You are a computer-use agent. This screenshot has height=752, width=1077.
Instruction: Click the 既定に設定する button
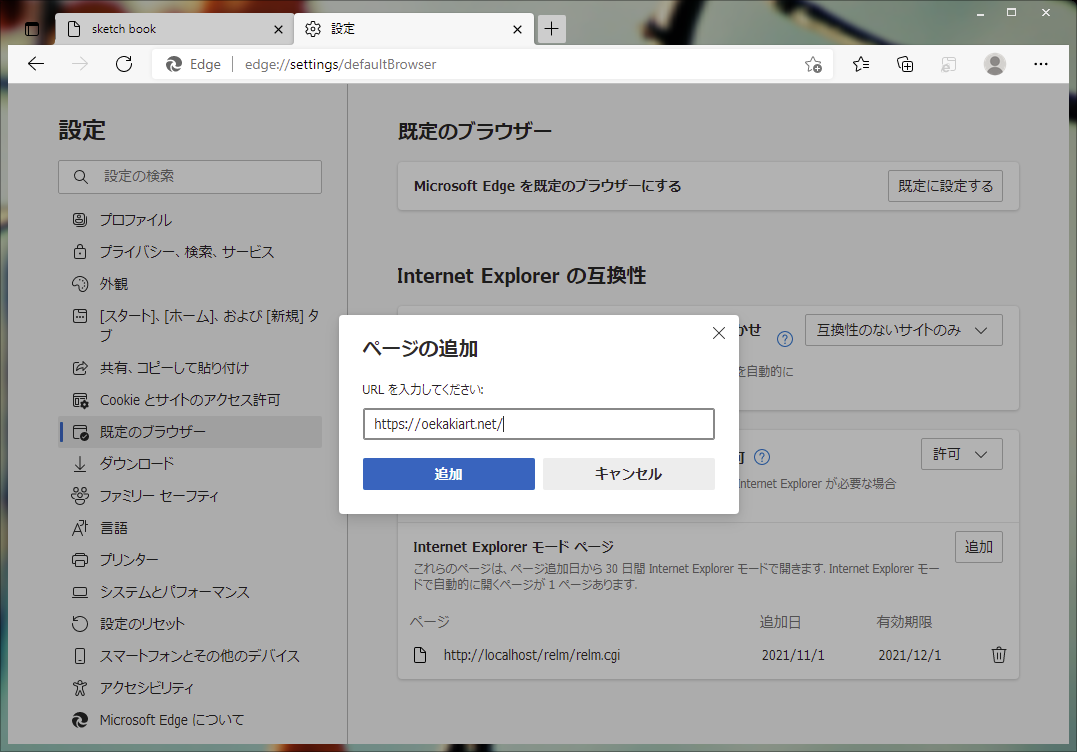tap(945, 186)
